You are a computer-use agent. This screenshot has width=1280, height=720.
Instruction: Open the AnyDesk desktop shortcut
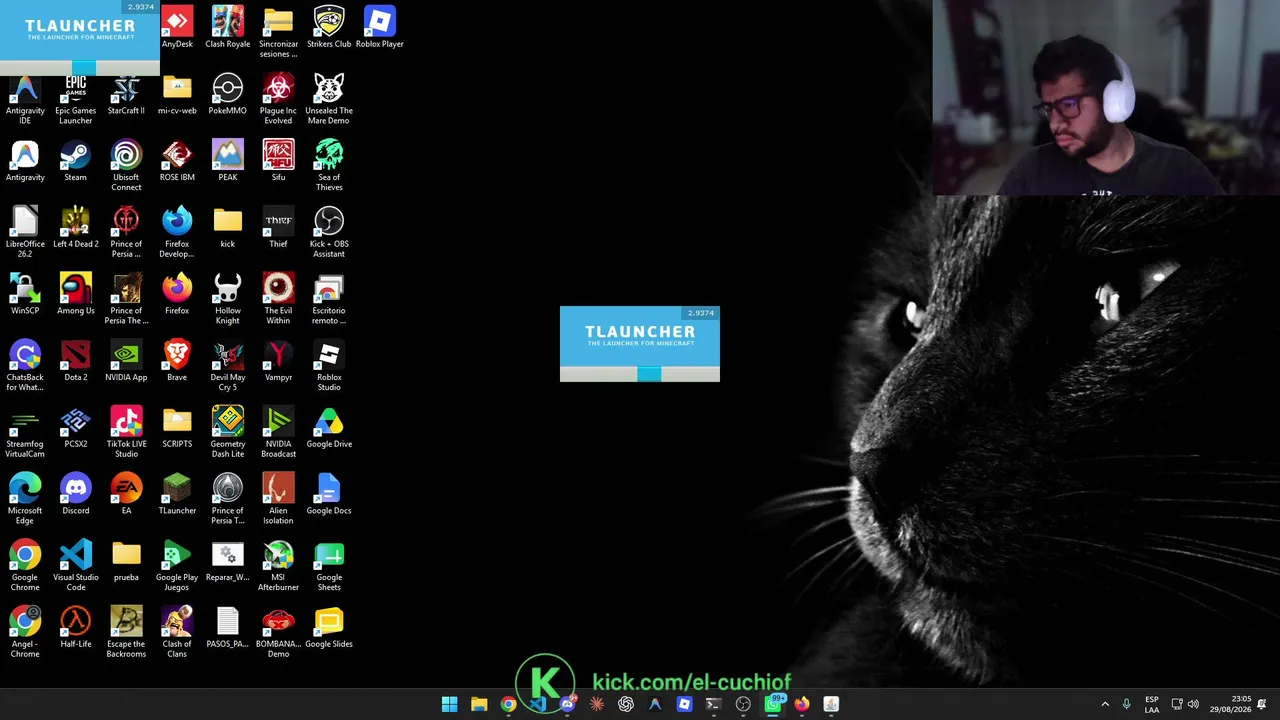pos(177,28)
